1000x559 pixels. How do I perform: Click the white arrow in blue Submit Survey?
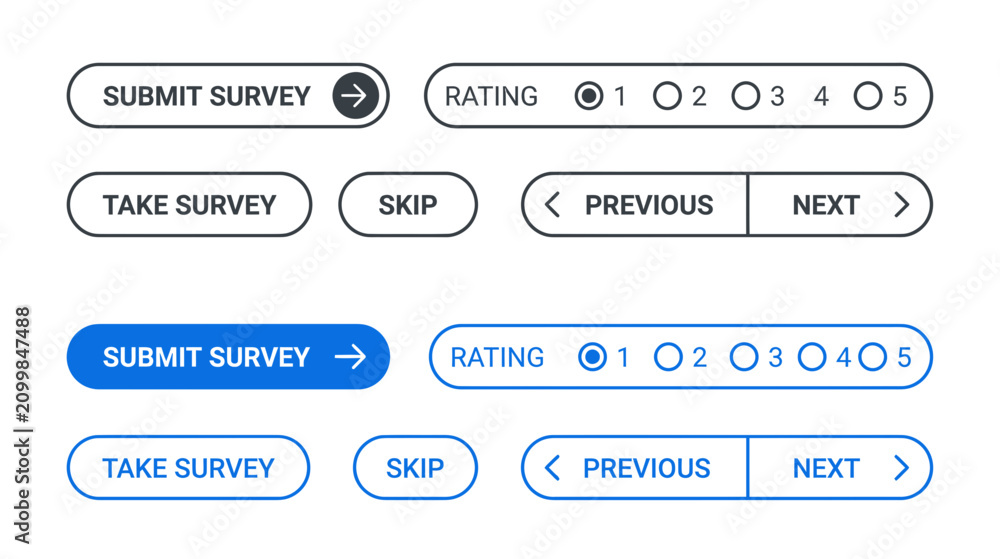point(350,357)
